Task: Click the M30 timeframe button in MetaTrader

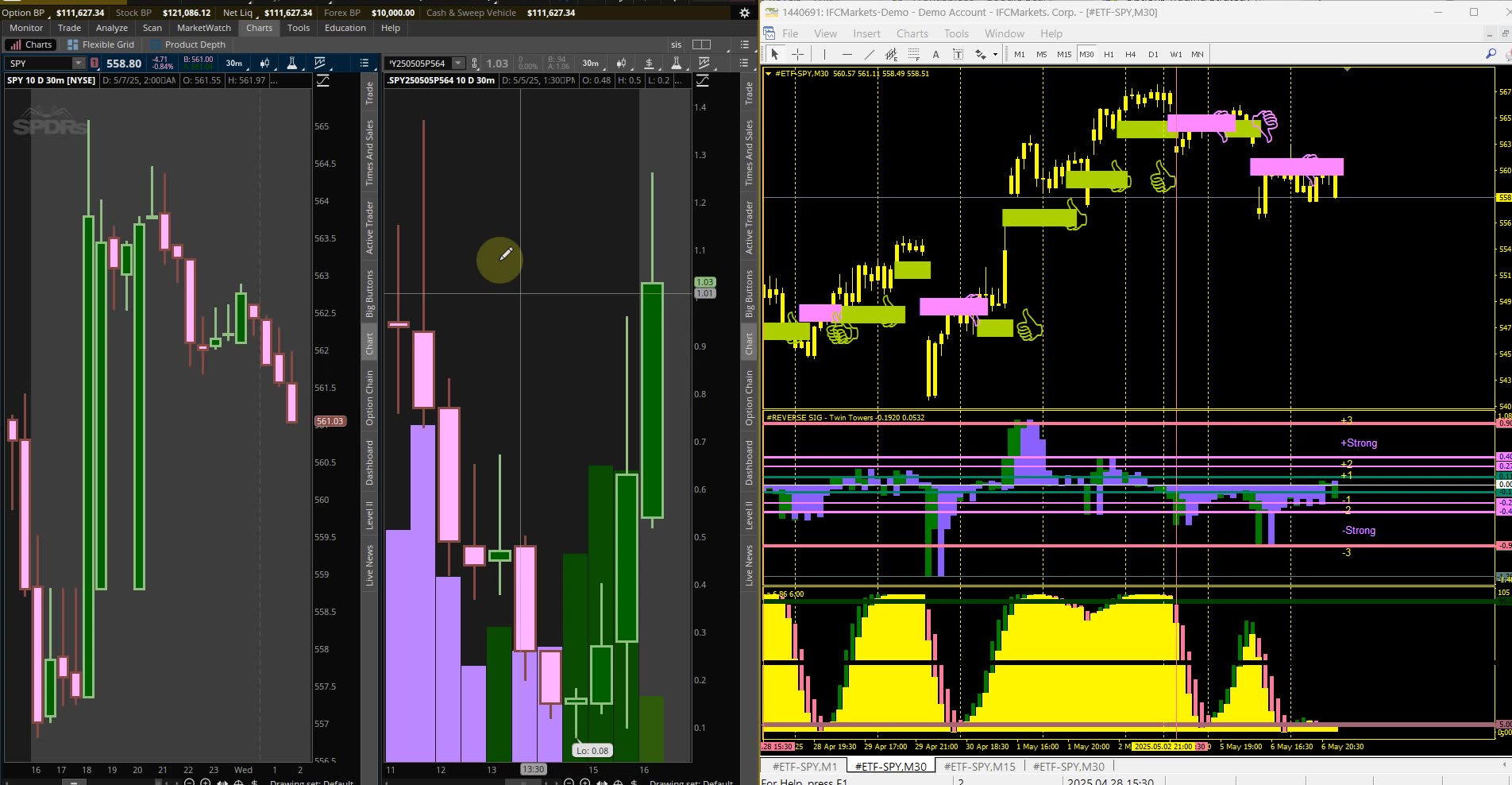Action: click(1086, 54)
